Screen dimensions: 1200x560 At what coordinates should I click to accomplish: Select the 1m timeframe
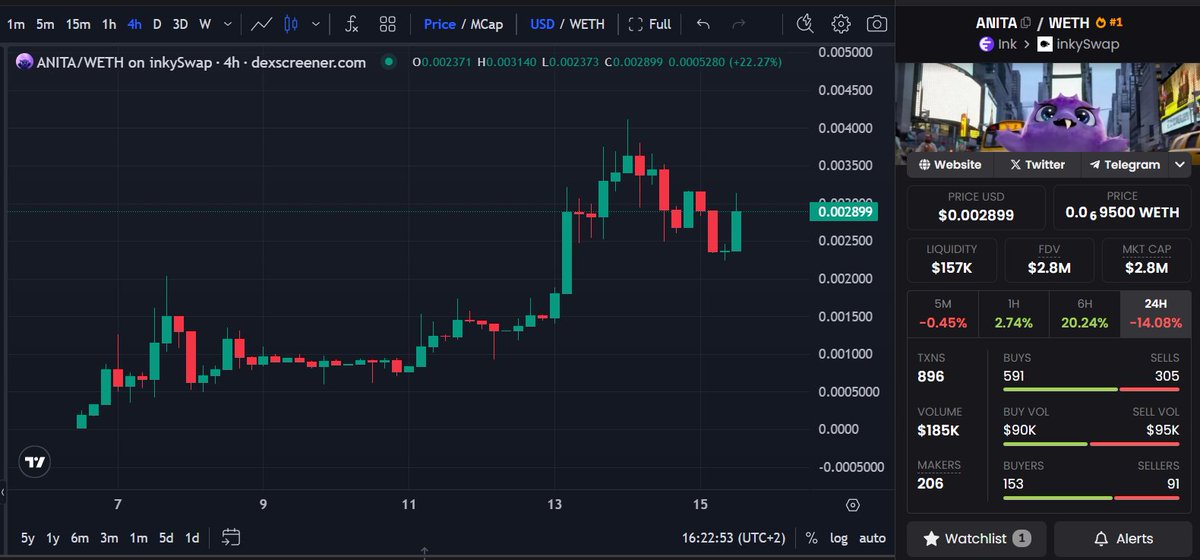(16, 23)
